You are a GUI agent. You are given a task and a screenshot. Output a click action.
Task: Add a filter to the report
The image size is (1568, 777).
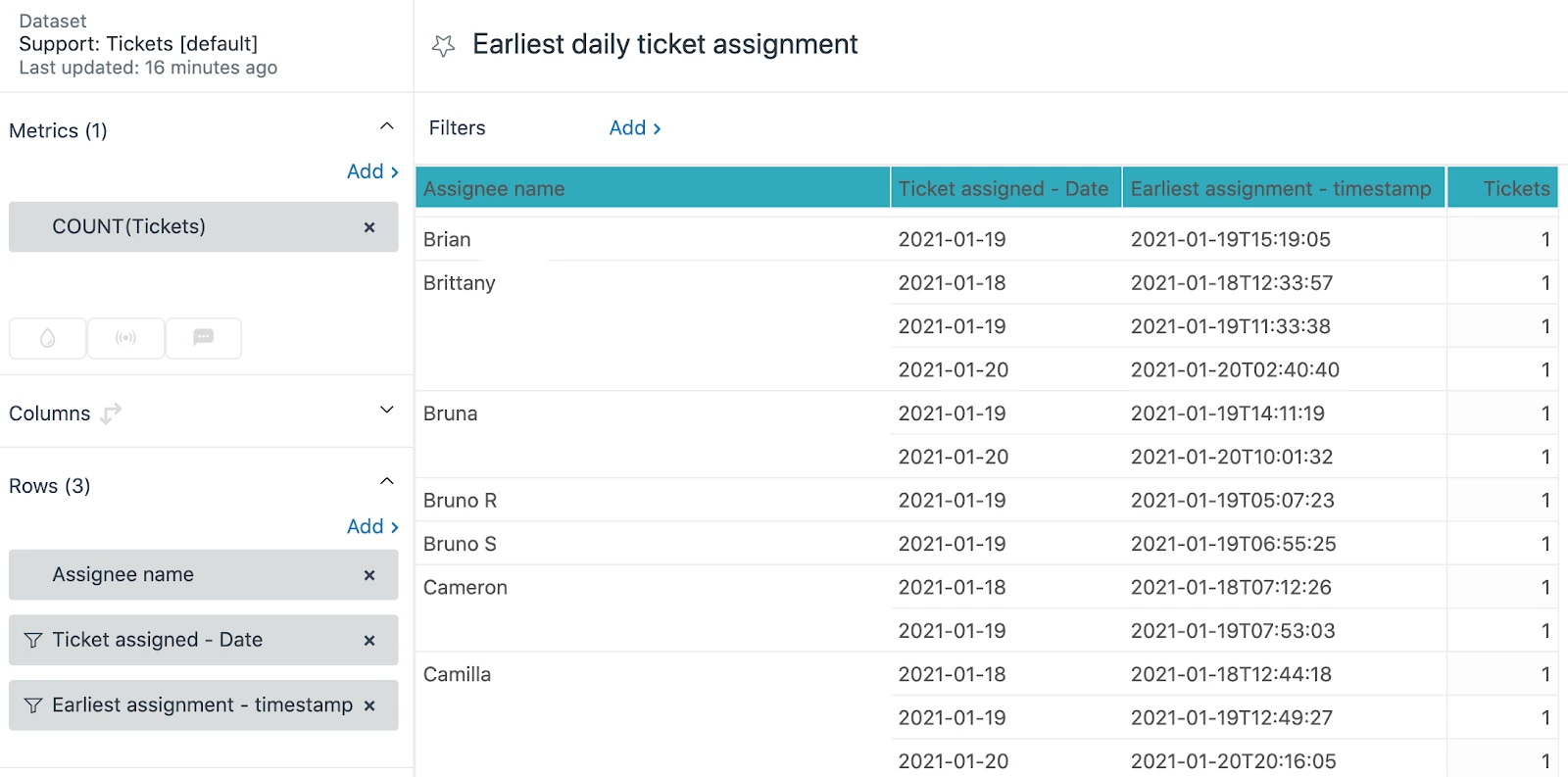click(635, 128)
